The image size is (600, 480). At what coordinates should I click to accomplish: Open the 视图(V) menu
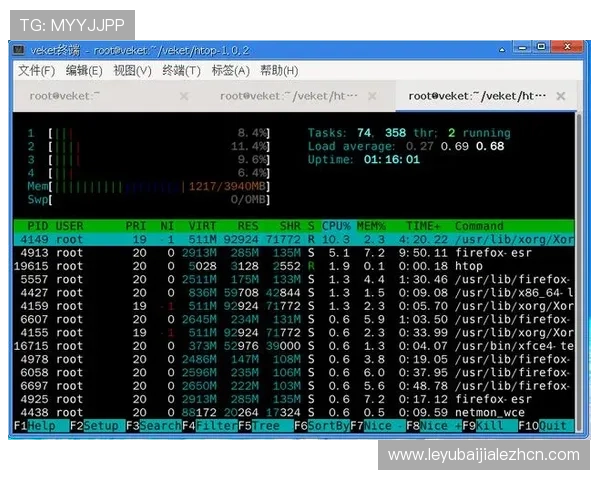pyautogui.click(x=132, y=71)
